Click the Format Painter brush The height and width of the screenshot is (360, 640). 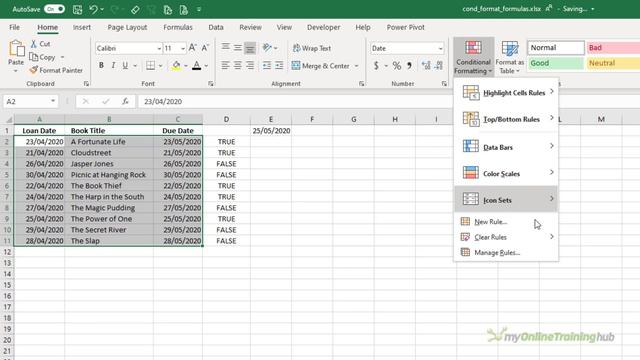click(33, 70)
